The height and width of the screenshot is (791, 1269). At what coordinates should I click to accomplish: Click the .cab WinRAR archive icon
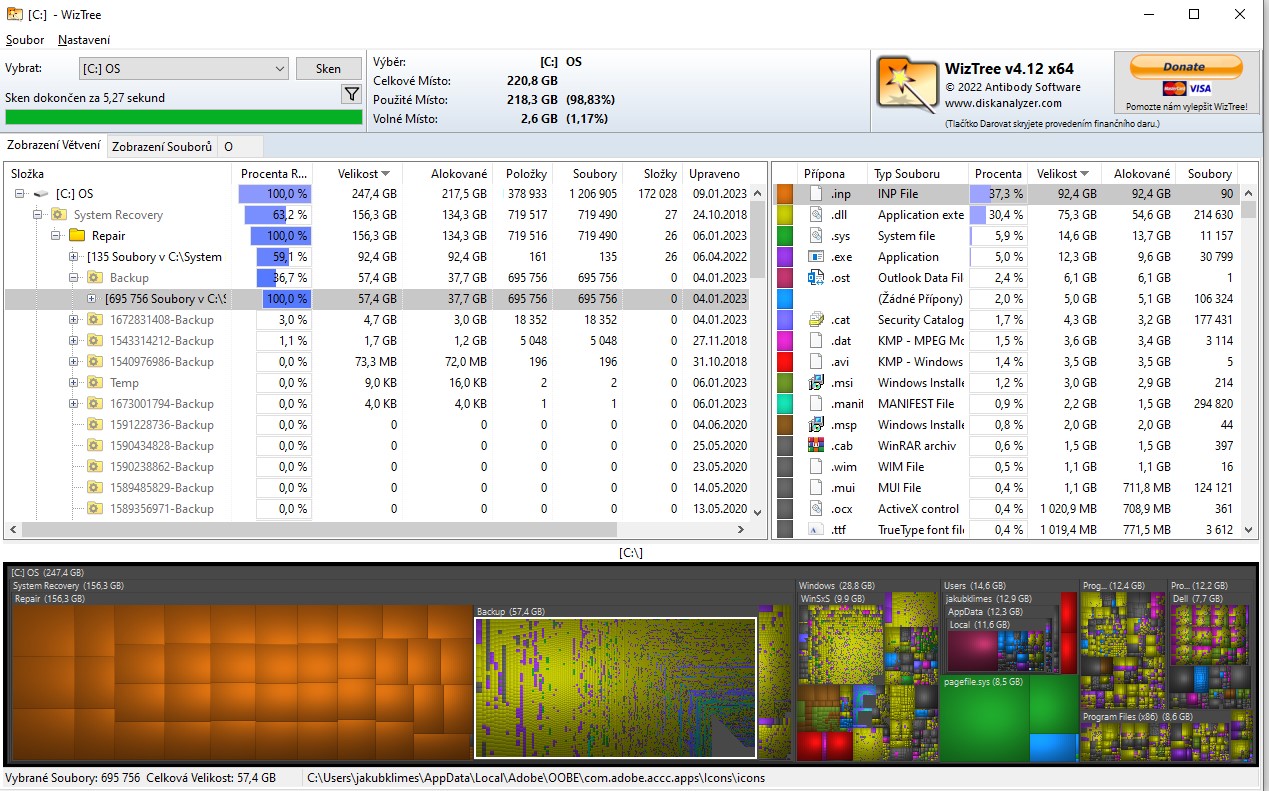pyautogui.click(x=815, y=446)
